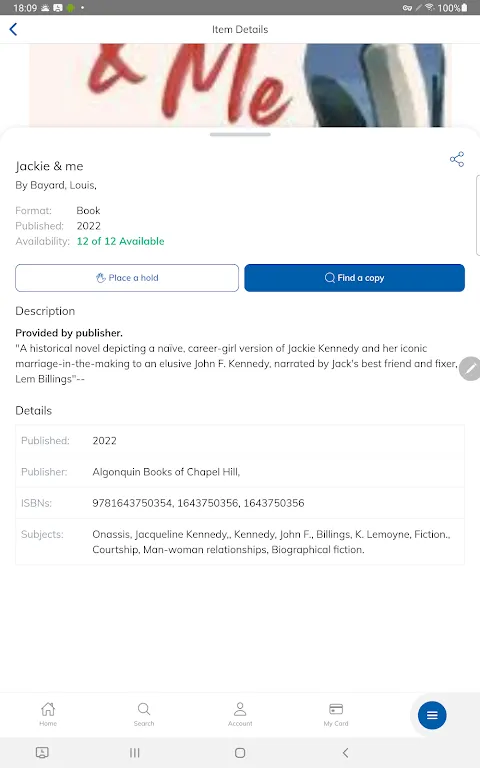
Task: Click the Place a hold button
Action: pyautogui.click(x=127, y=278)
